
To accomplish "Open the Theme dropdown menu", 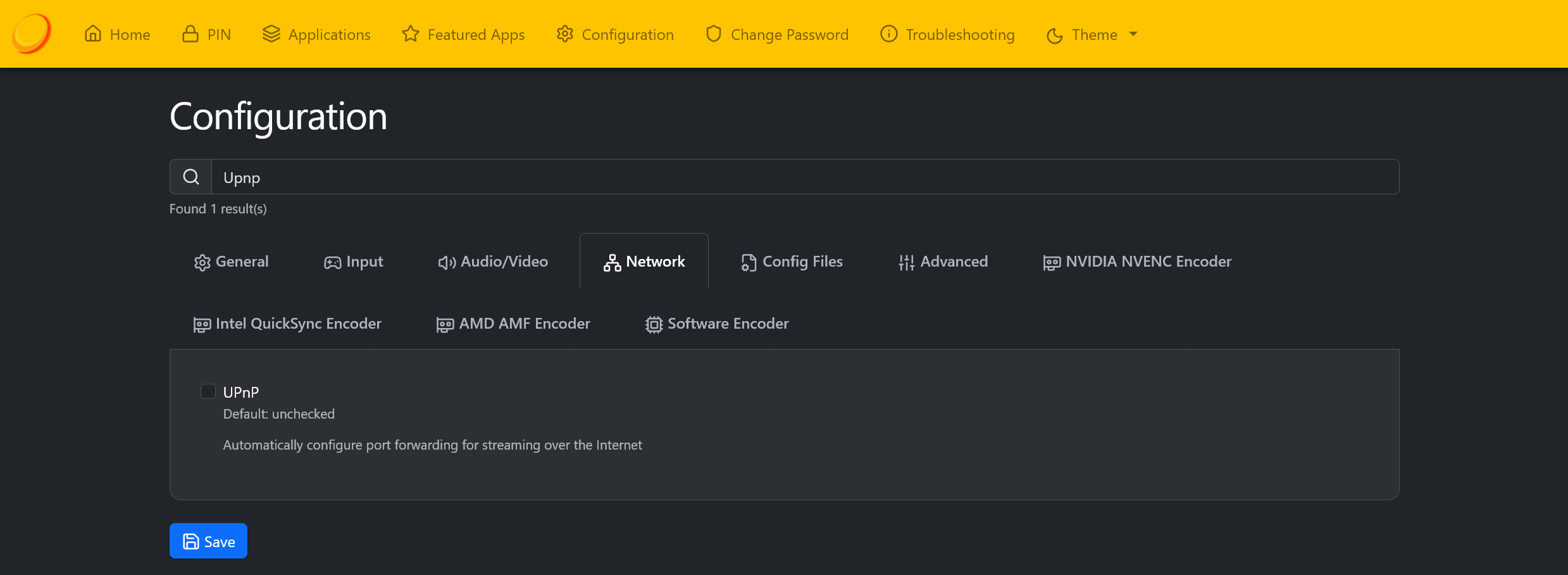I will point(1092,35).
